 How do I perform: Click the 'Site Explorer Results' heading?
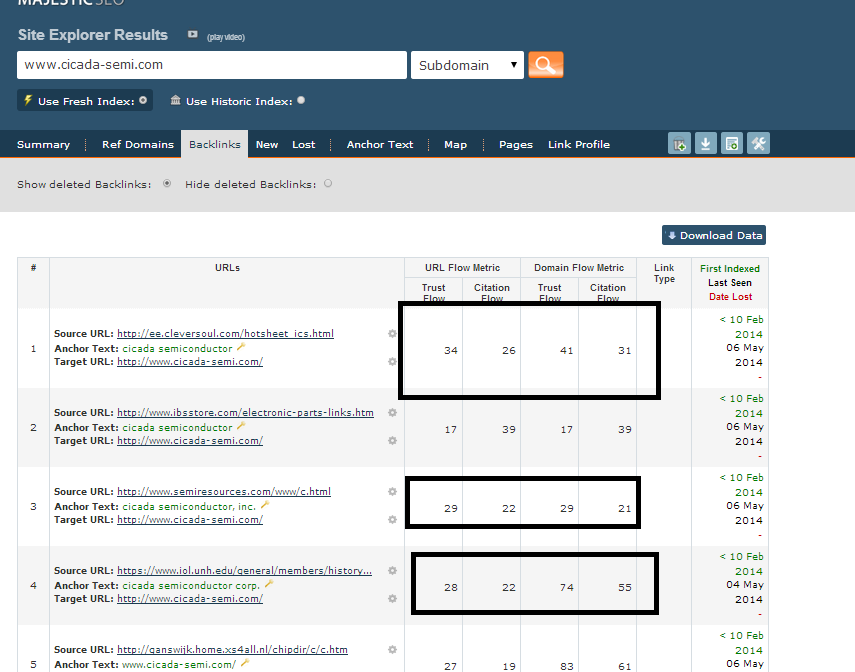(x=93, y=35)
